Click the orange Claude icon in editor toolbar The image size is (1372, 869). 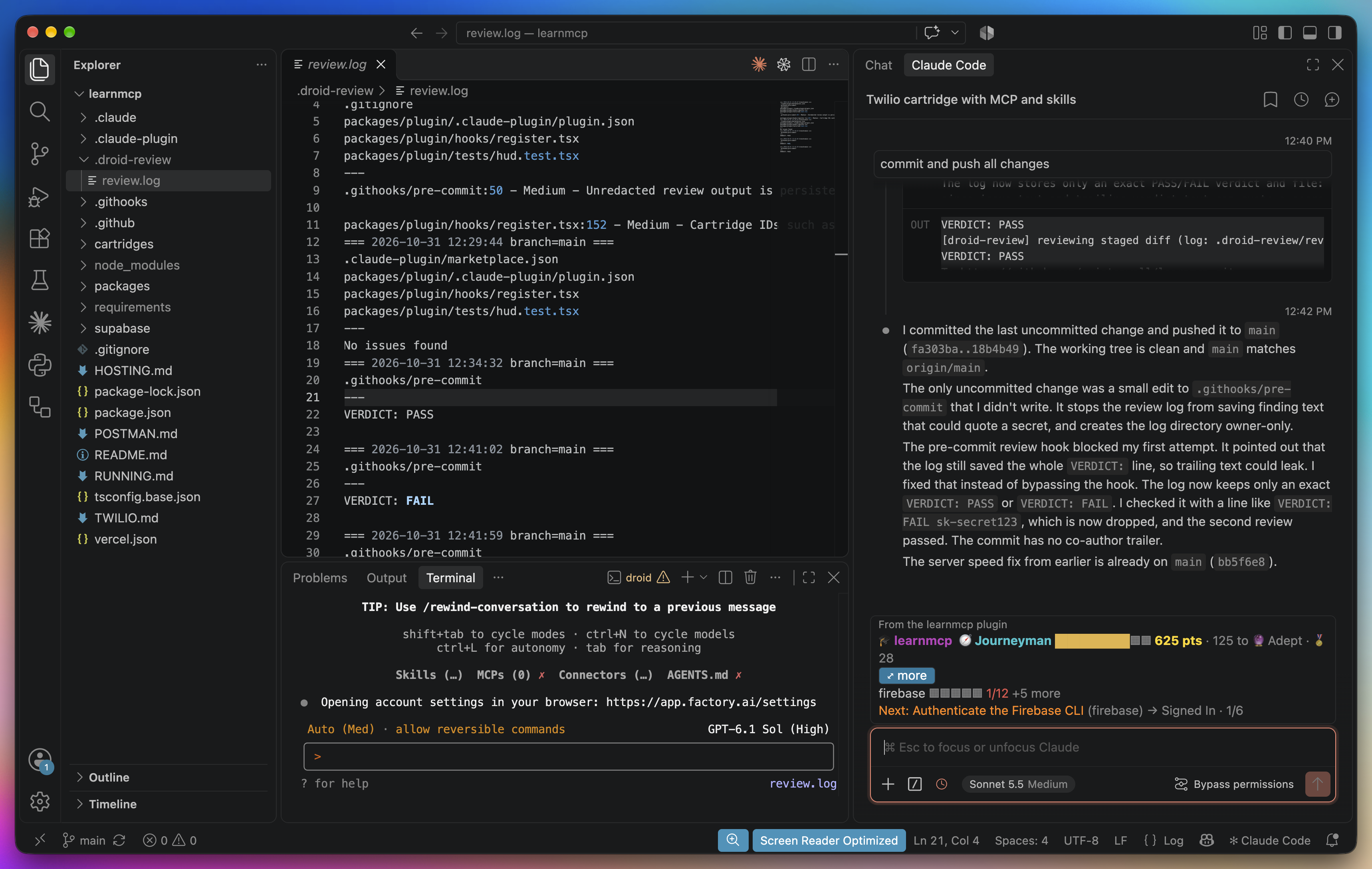[759, 64]
